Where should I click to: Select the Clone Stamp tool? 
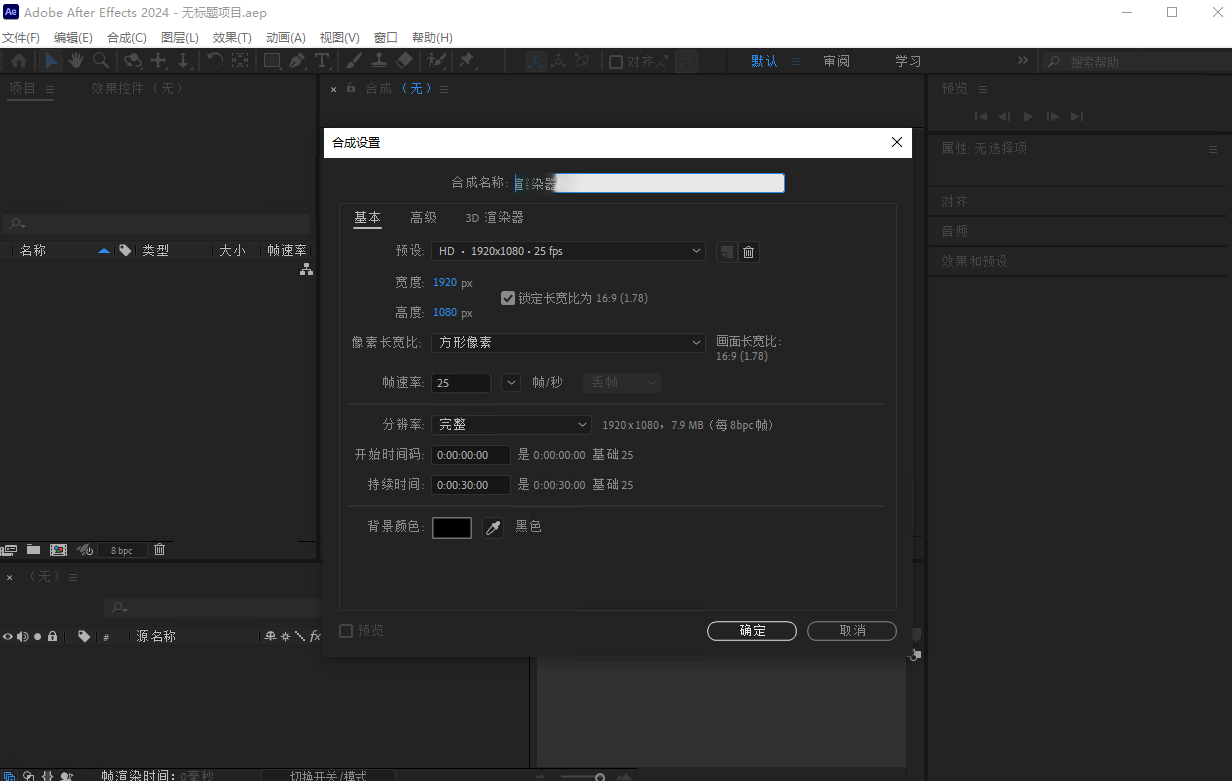pyautogui.click(x=379, y=61)
